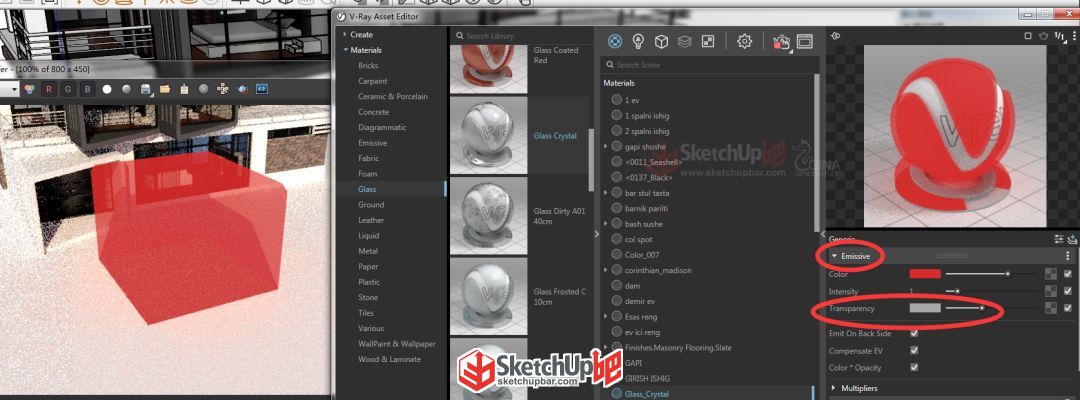This screenshot has width=1080, height=400.
Task: Click the clear image clipboard icon
Action: pyautogui.click(x=184, y=89)
